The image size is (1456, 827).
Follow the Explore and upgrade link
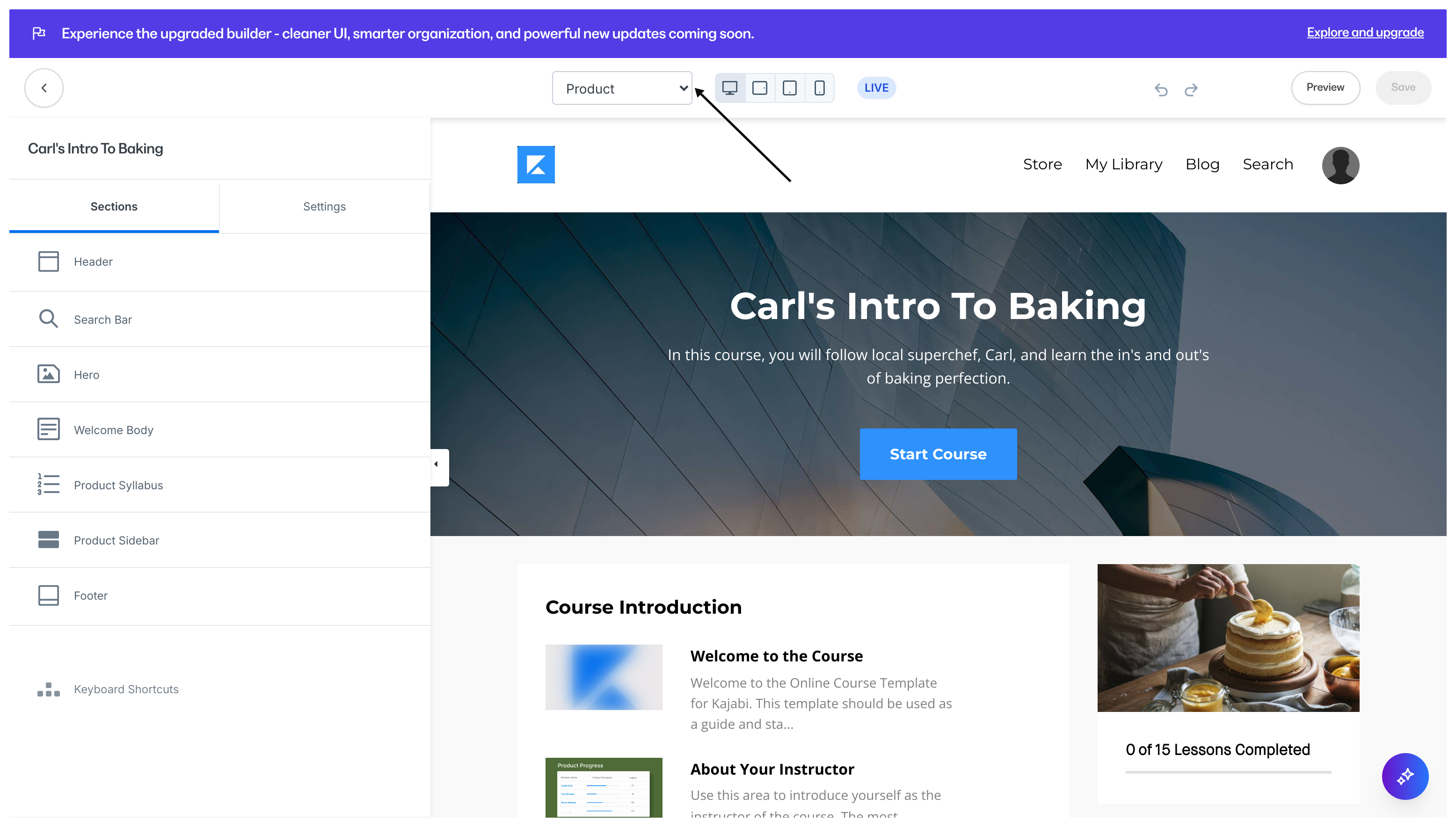1365,32
